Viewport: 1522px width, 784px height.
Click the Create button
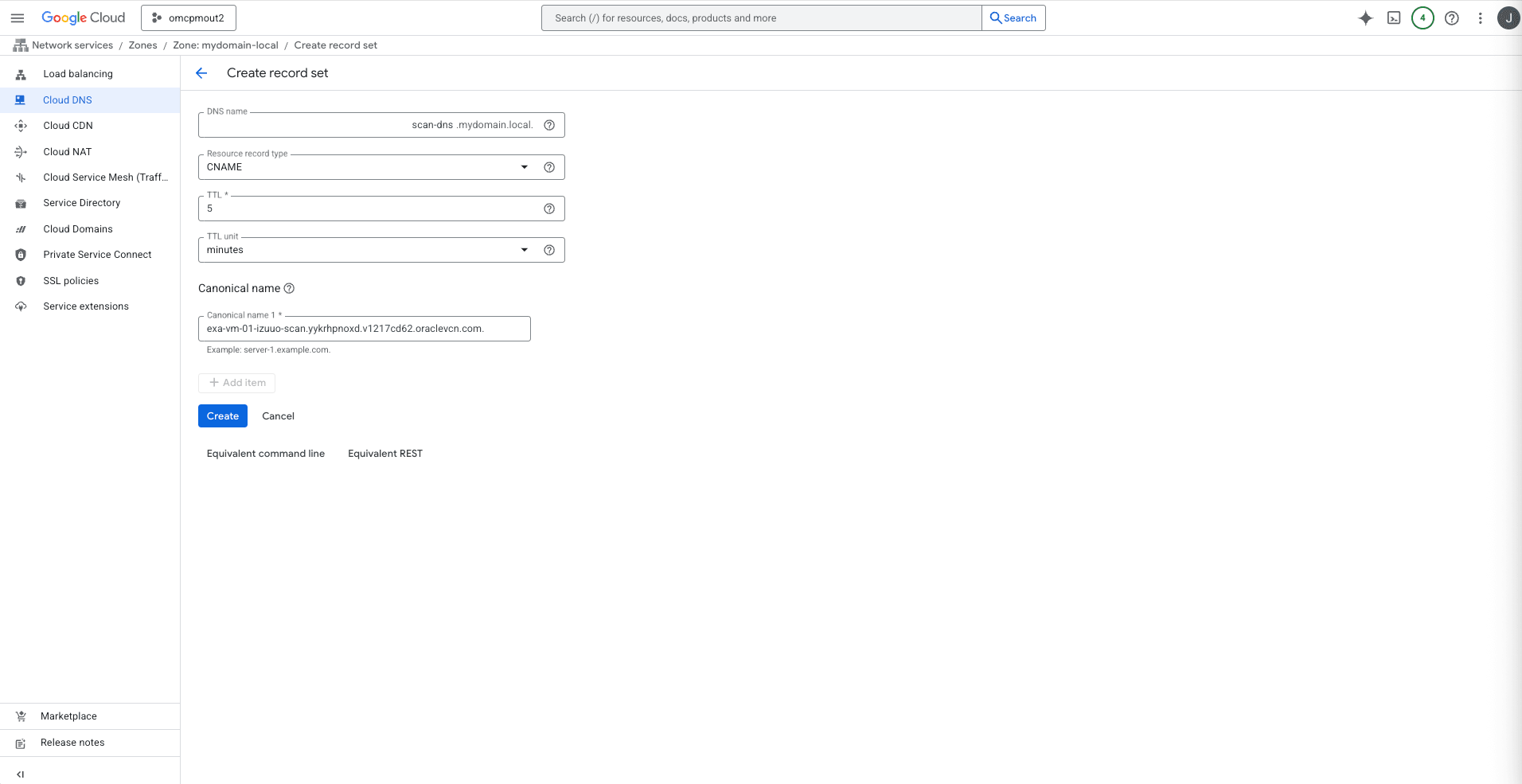pyautogui.click(x=222, y=415)
